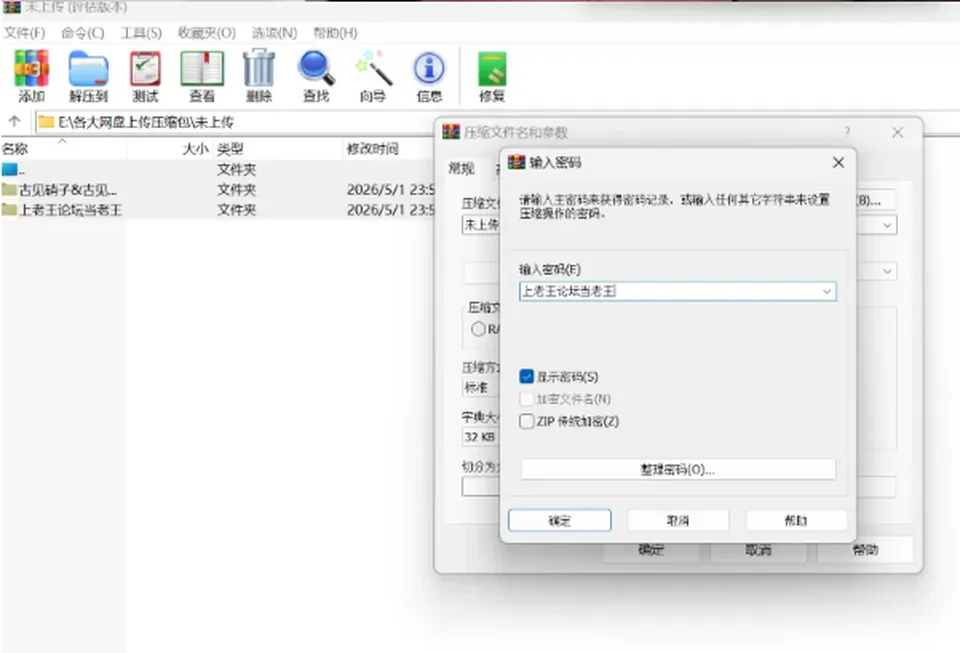Image resolution: width=960 pixels, height=653 pixels.
Task: Click the 删除 (Delete) trash icon
Action: [259, 76]
